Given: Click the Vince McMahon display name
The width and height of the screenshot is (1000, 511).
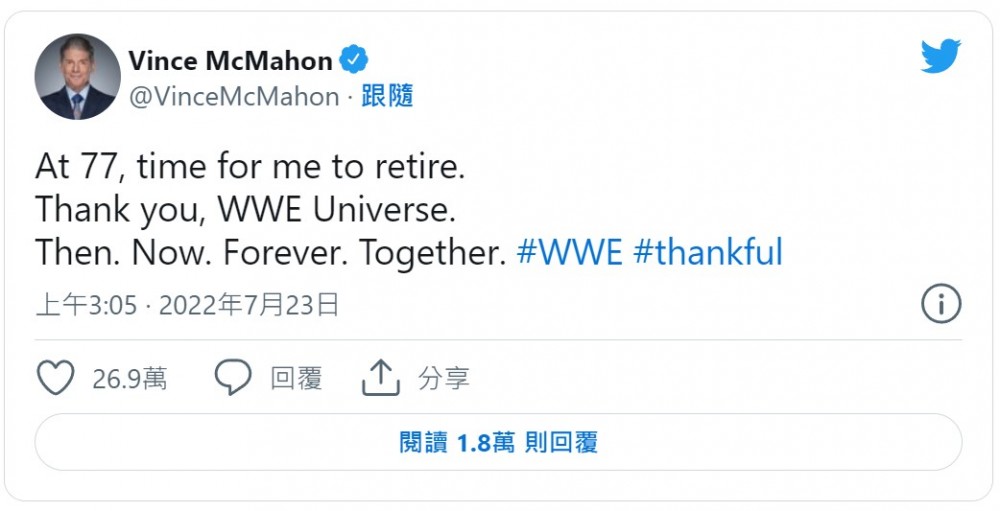Looking at the screenshot, I should tap(230, 61).
